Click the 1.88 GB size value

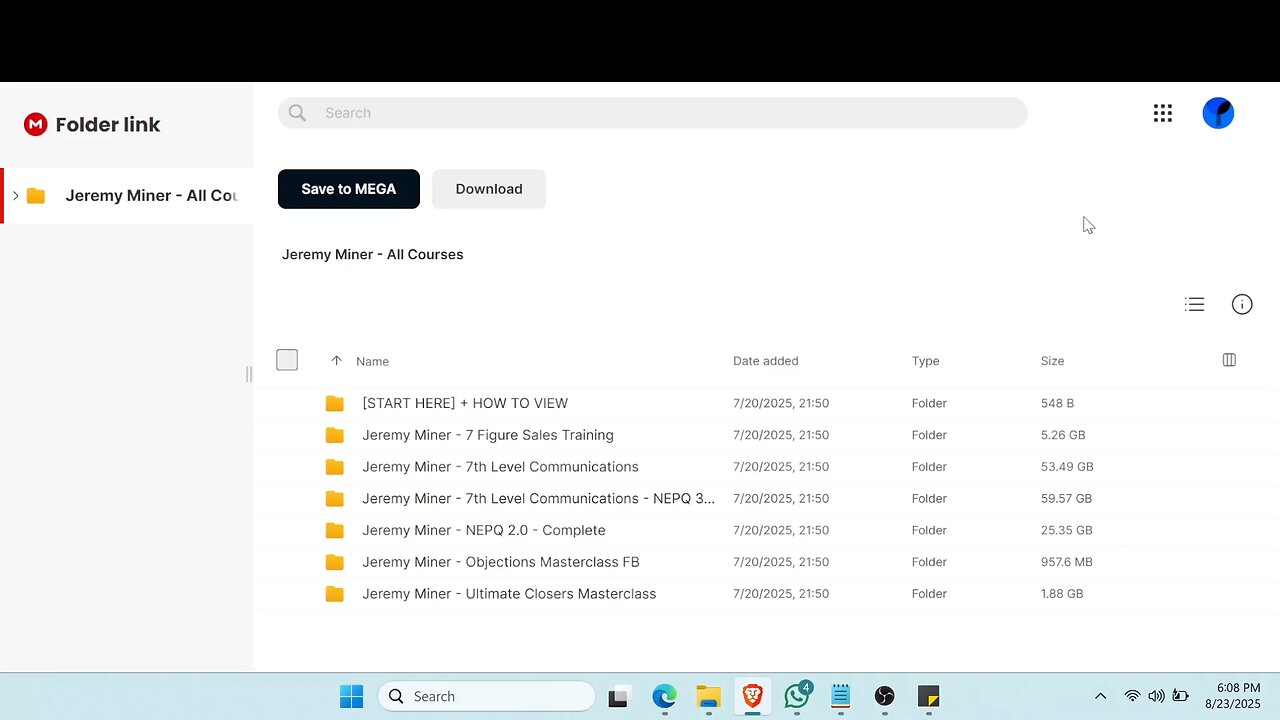pos(1062,594)
